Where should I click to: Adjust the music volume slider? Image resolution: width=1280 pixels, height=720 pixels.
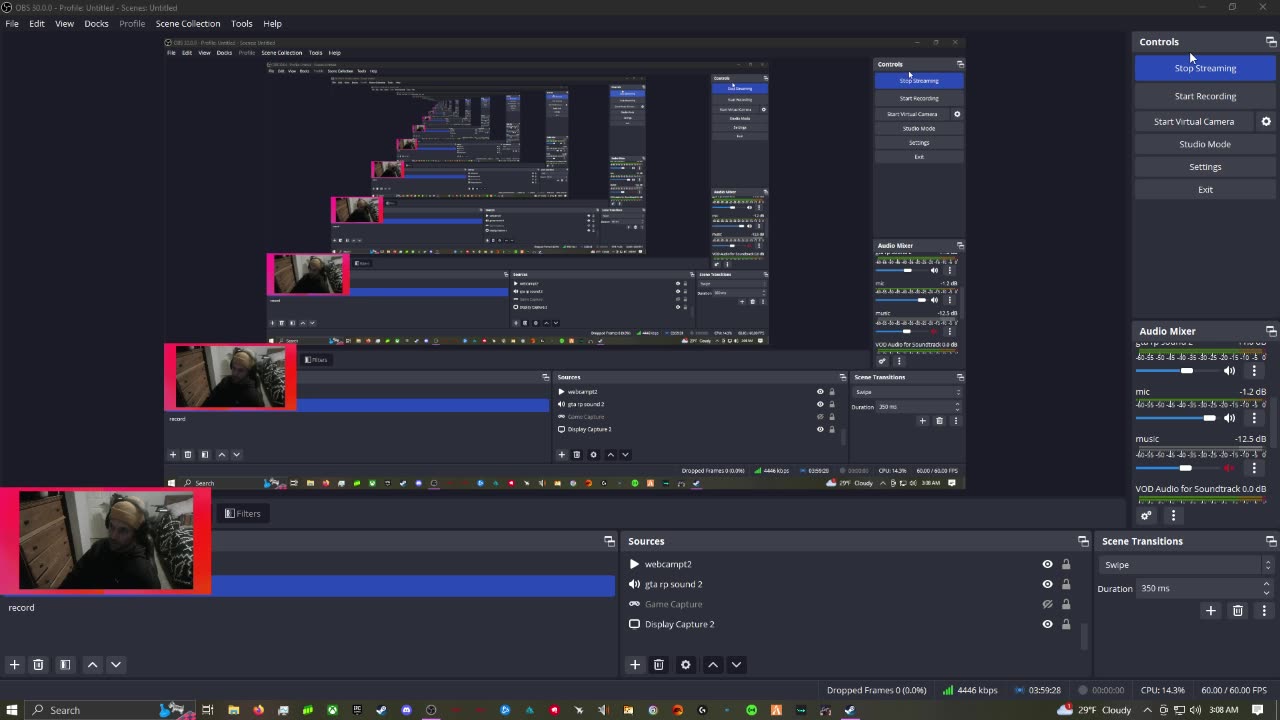(x=1177, y=467)
